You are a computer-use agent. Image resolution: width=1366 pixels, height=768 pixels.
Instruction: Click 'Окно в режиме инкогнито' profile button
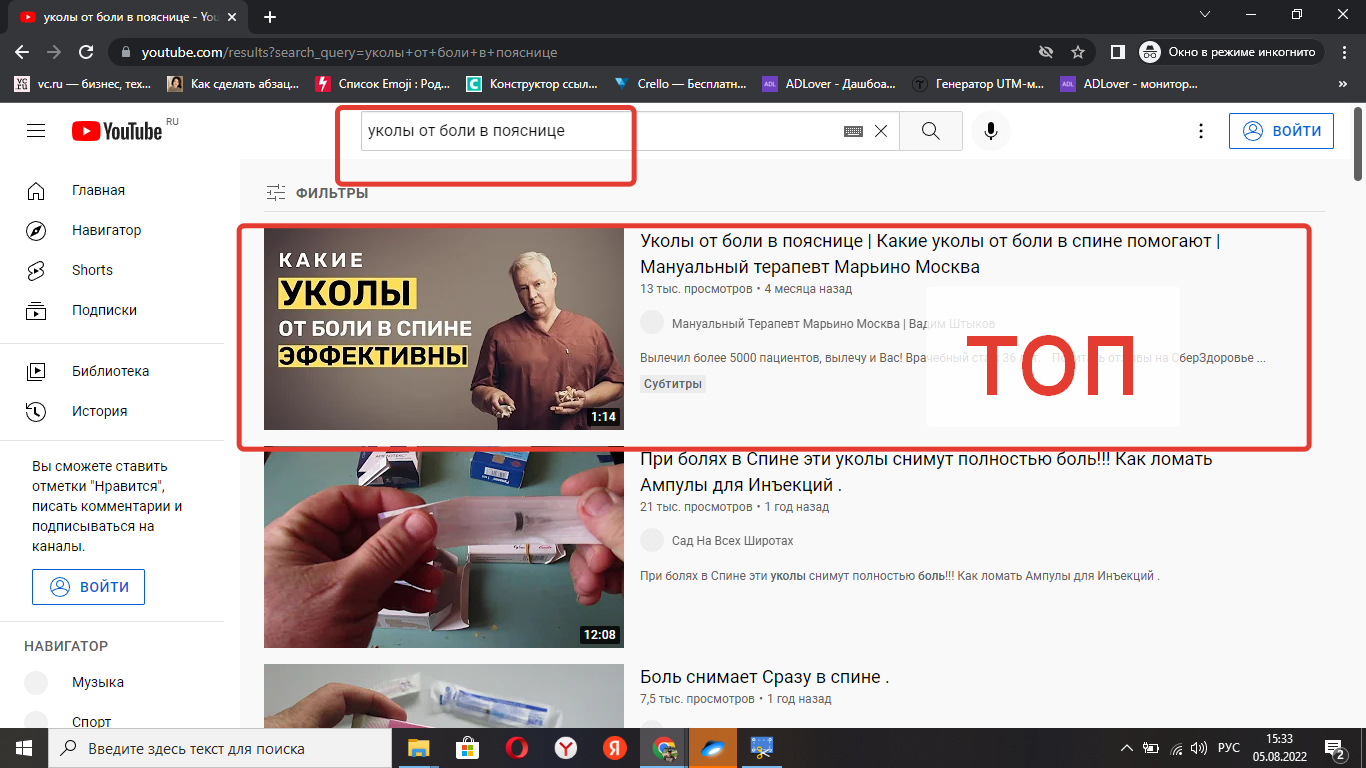(x=1232, y=52)
